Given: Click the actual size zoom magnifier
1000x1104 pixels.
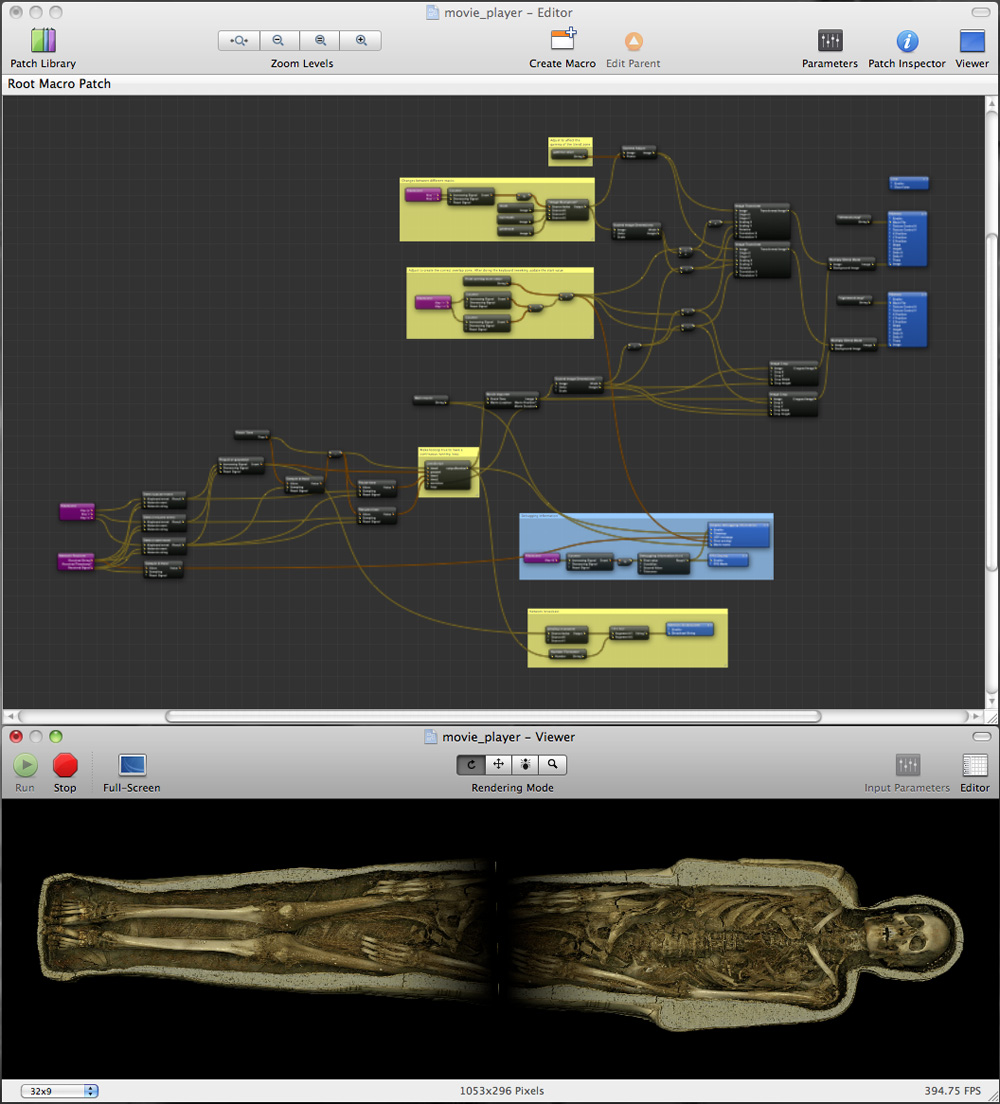Looking at the screenshot, I should pos(320,41).
